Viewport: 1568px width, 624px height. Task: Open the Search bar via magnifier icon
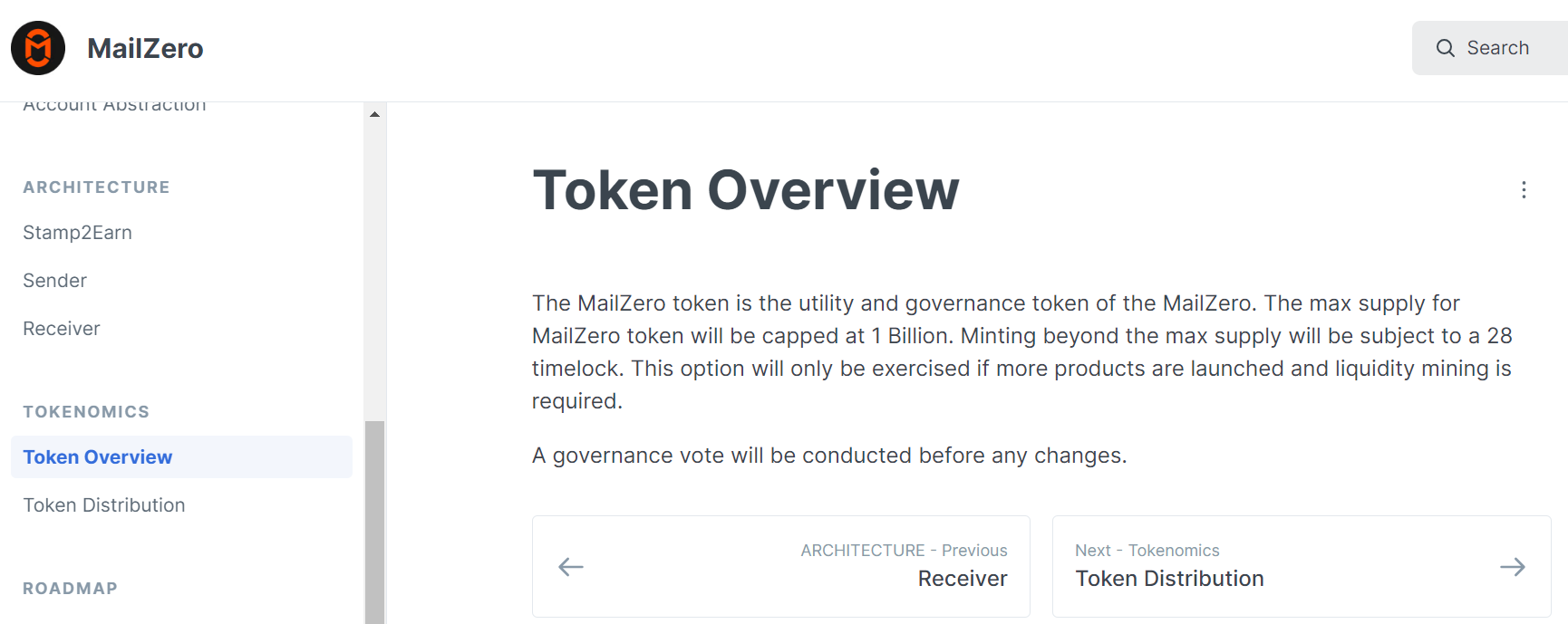pos(1447,47)
